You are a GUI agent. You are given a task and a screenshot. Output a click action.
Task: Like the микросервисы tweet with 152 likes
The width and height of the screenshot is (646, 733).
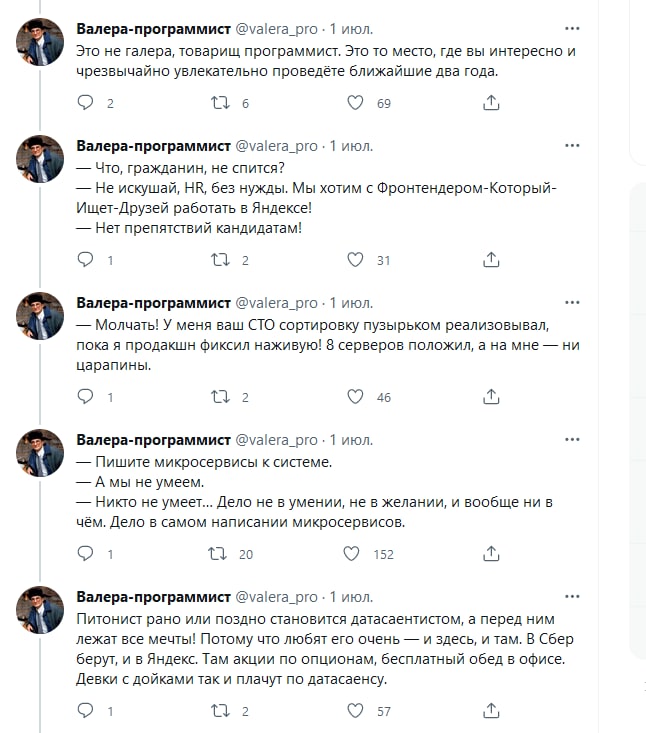pos(352,554)
